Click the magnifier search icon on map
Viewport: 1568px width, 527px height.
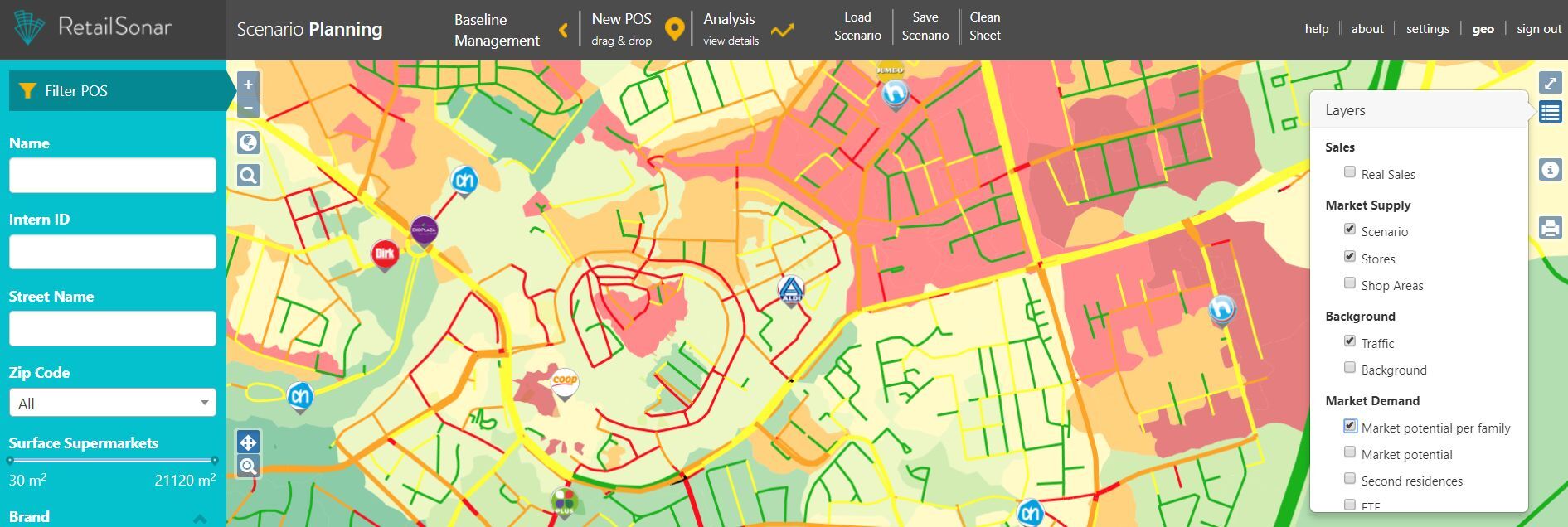pos(248,176)
